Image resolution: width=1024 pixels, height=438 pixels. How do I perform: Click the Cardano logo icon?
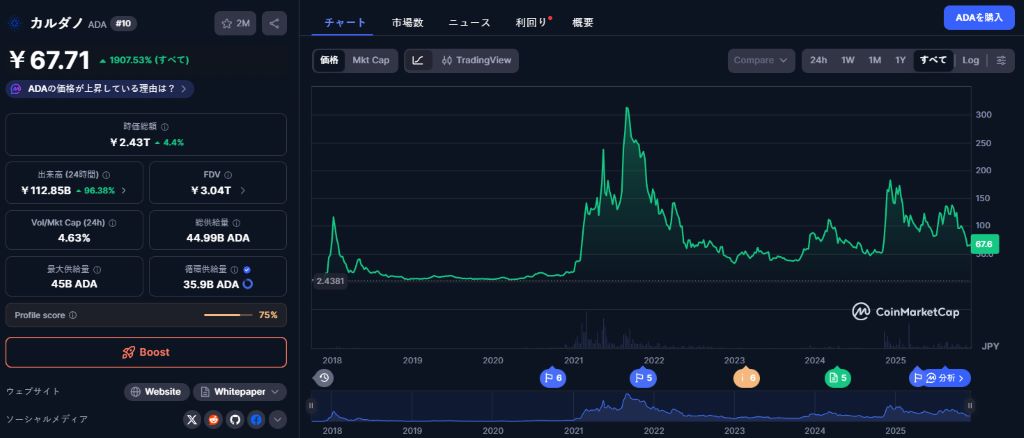pos(14,24)
